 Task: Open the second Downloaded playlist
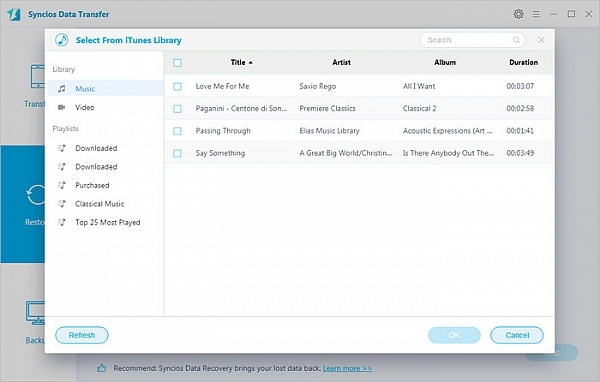(x=96, y=167)
